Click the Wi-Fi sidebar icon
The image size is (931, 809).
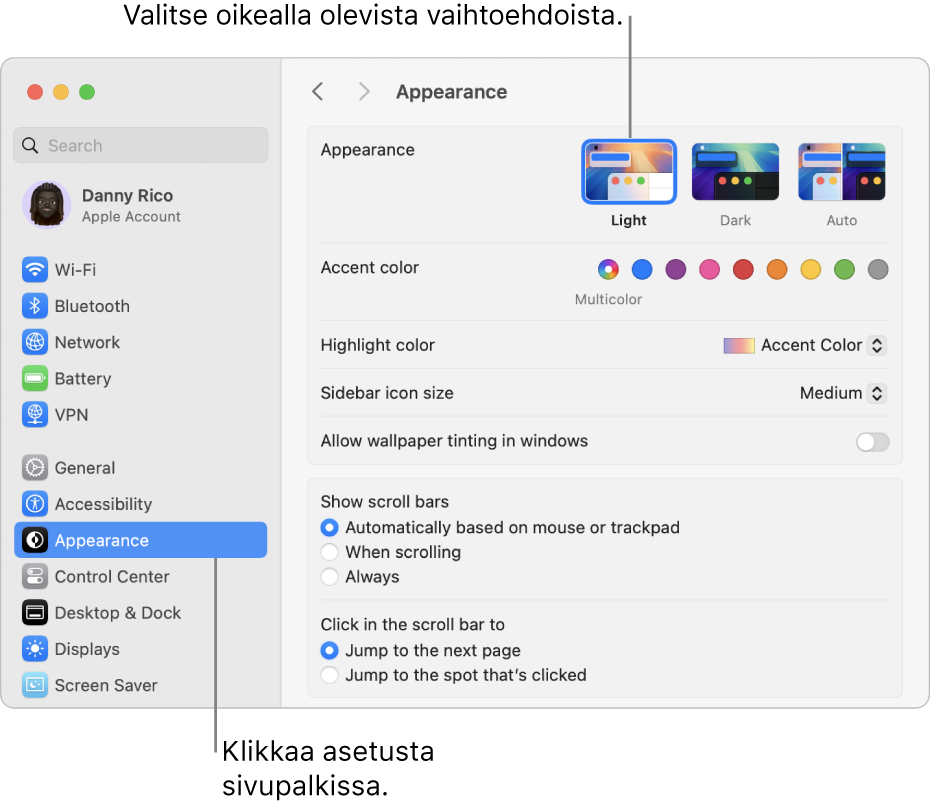point(34,269)
